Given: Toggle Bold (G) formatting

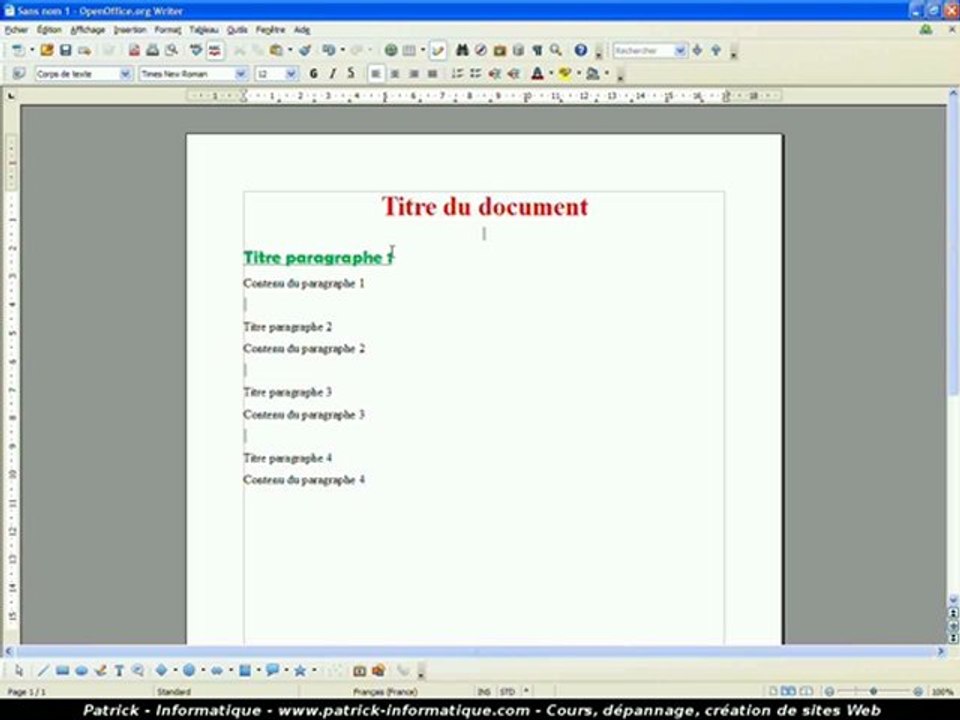Looking at the screenshot, I should (313, 73).
